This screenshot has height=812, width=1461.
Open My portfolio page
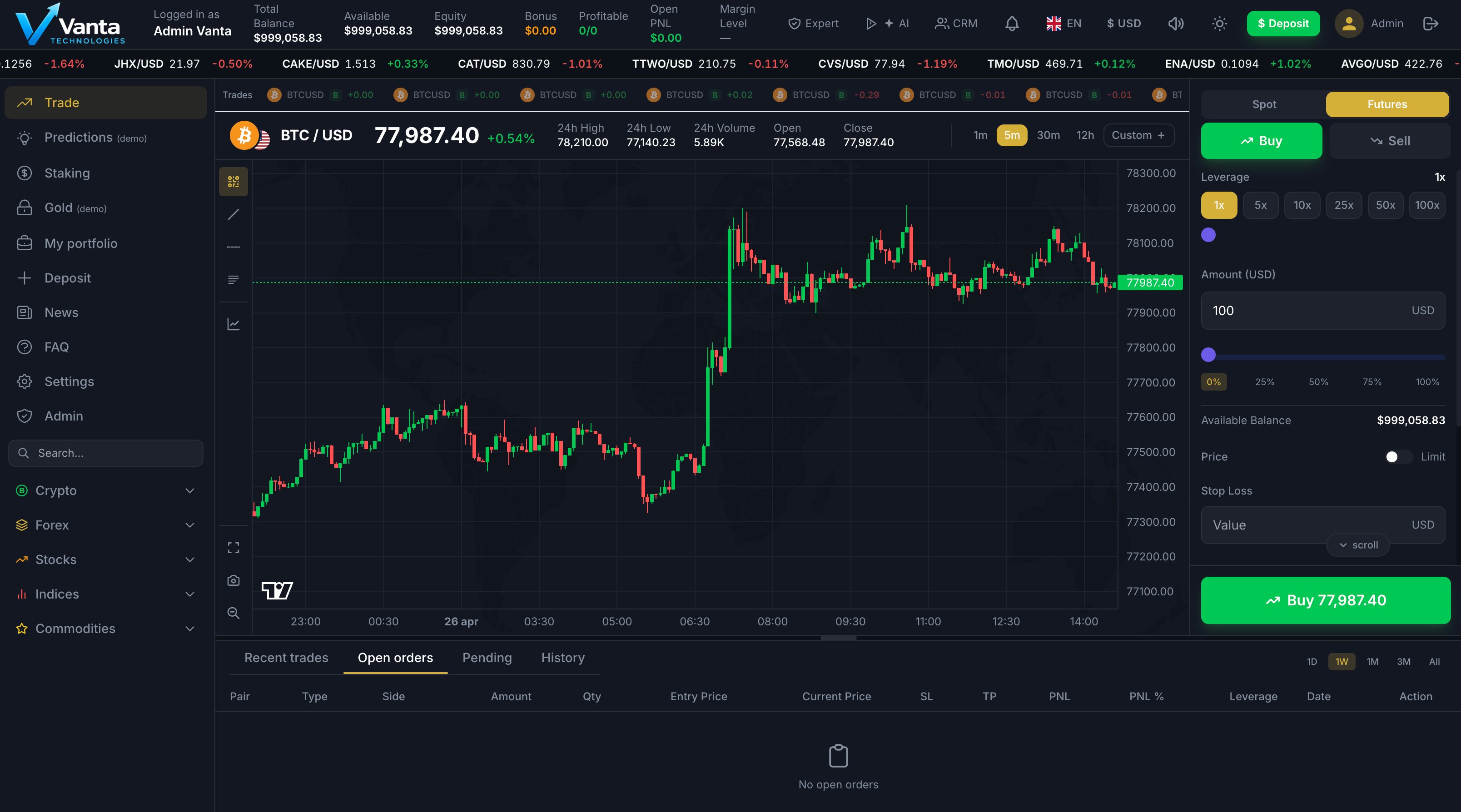(x=105, y=243)
